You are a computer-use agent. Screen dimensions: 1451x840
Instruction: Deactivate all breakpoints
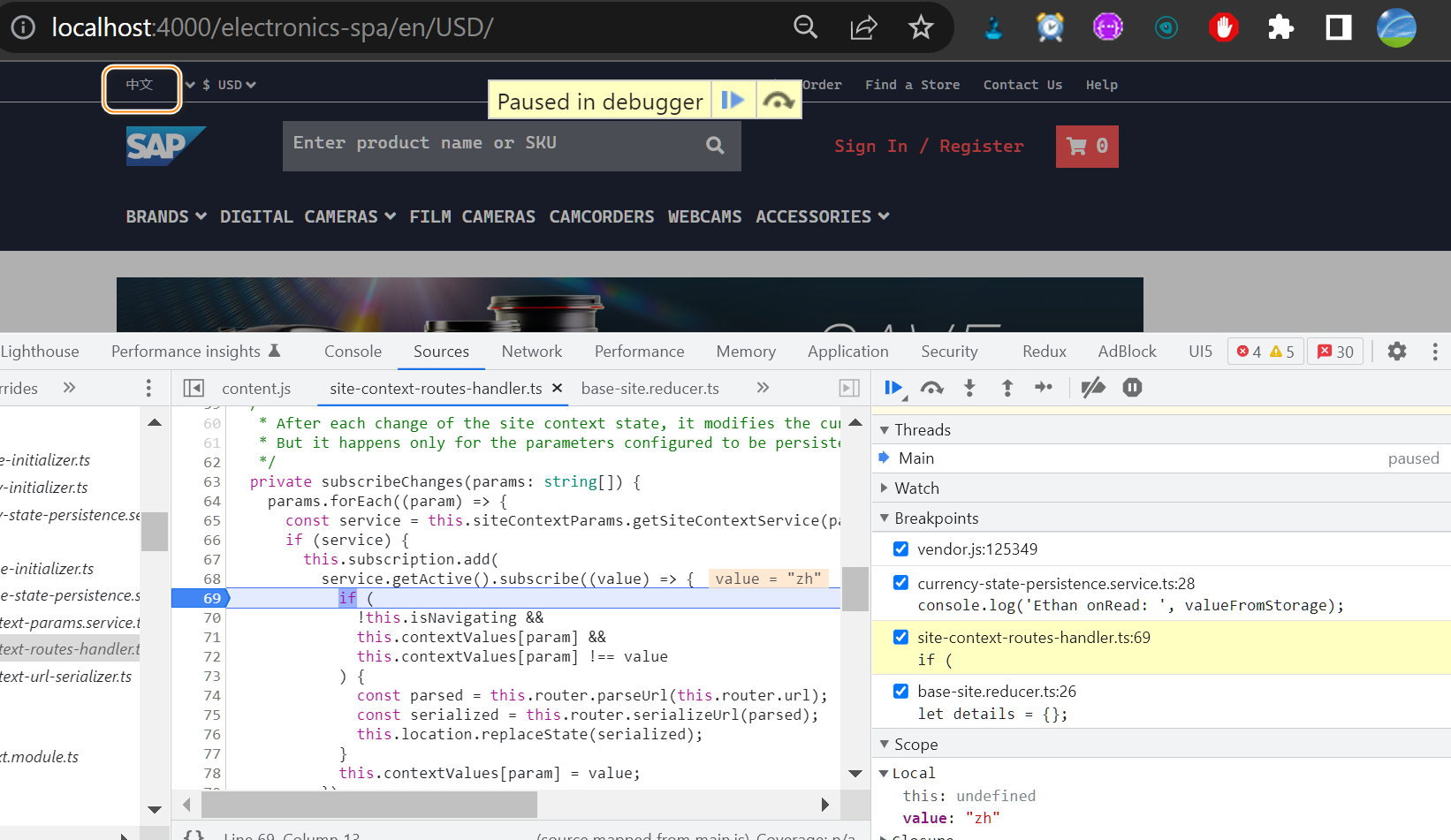pyautogui.click(x=1093, y=388)
